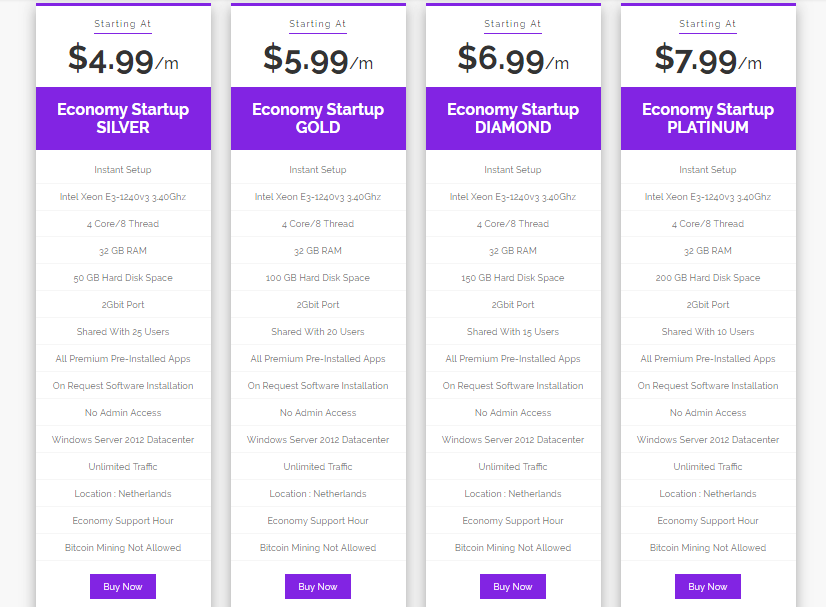This screenshot has height=607, width=826.
Task: Select the Economy Startup SILVER header
Action: coord(123,118)
